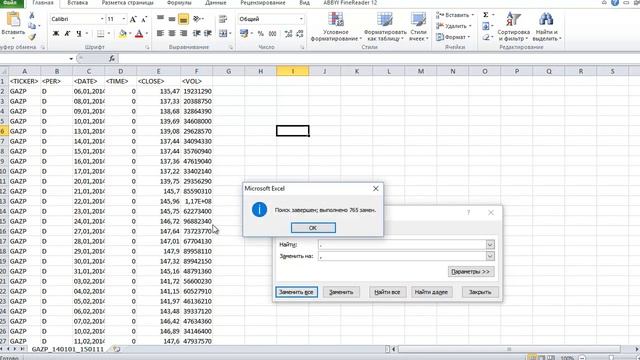
Task: Align cell text right
Action: pos(183,33)
